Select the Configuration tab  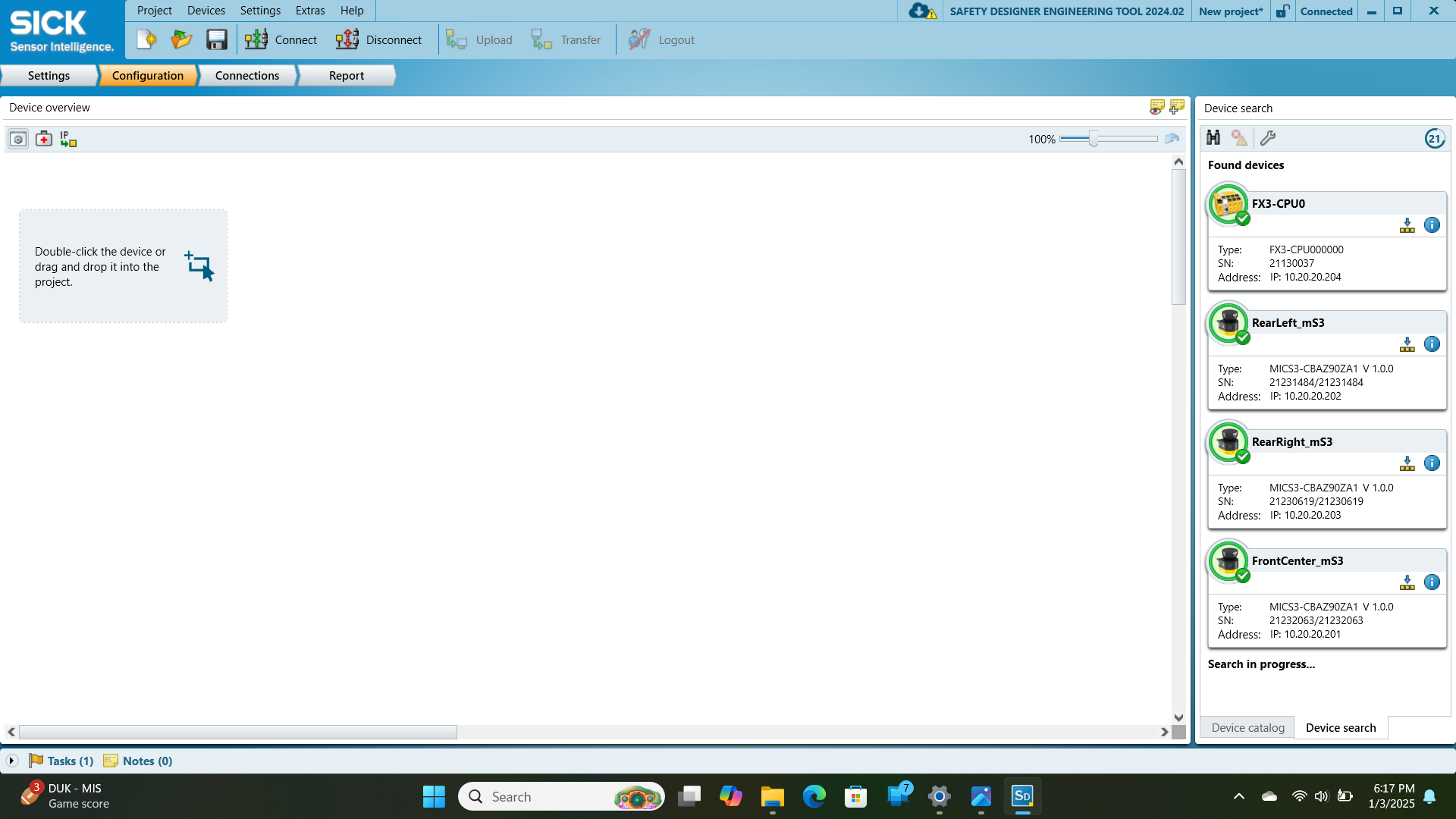[148, 75]
